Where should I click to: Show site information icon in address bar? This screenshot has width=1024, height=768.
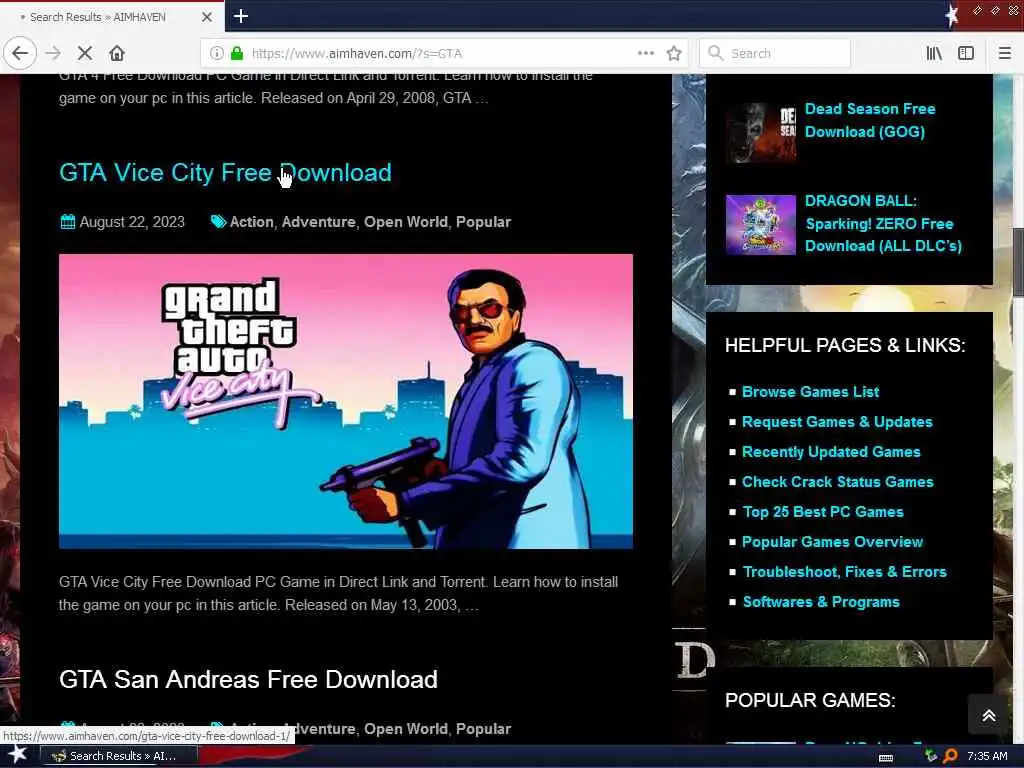[217, 53]
